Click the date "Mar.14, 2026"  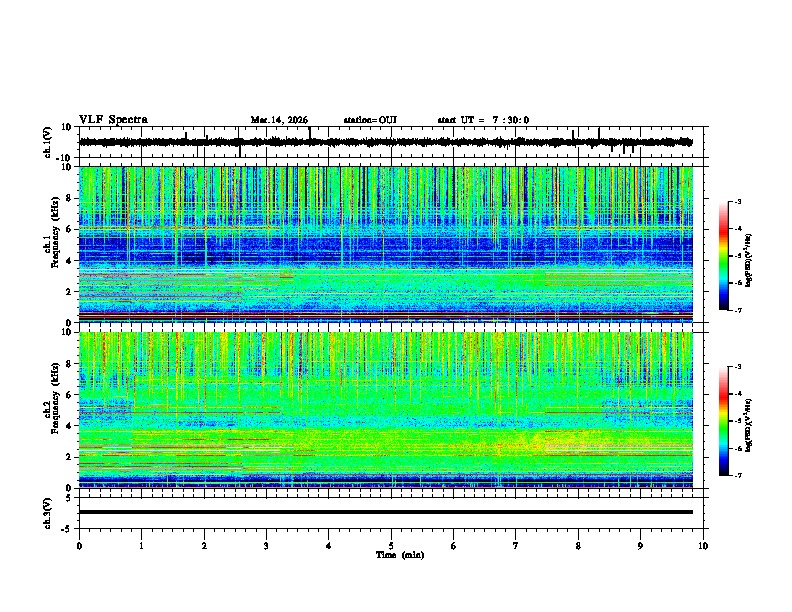[x=279, y=120]
